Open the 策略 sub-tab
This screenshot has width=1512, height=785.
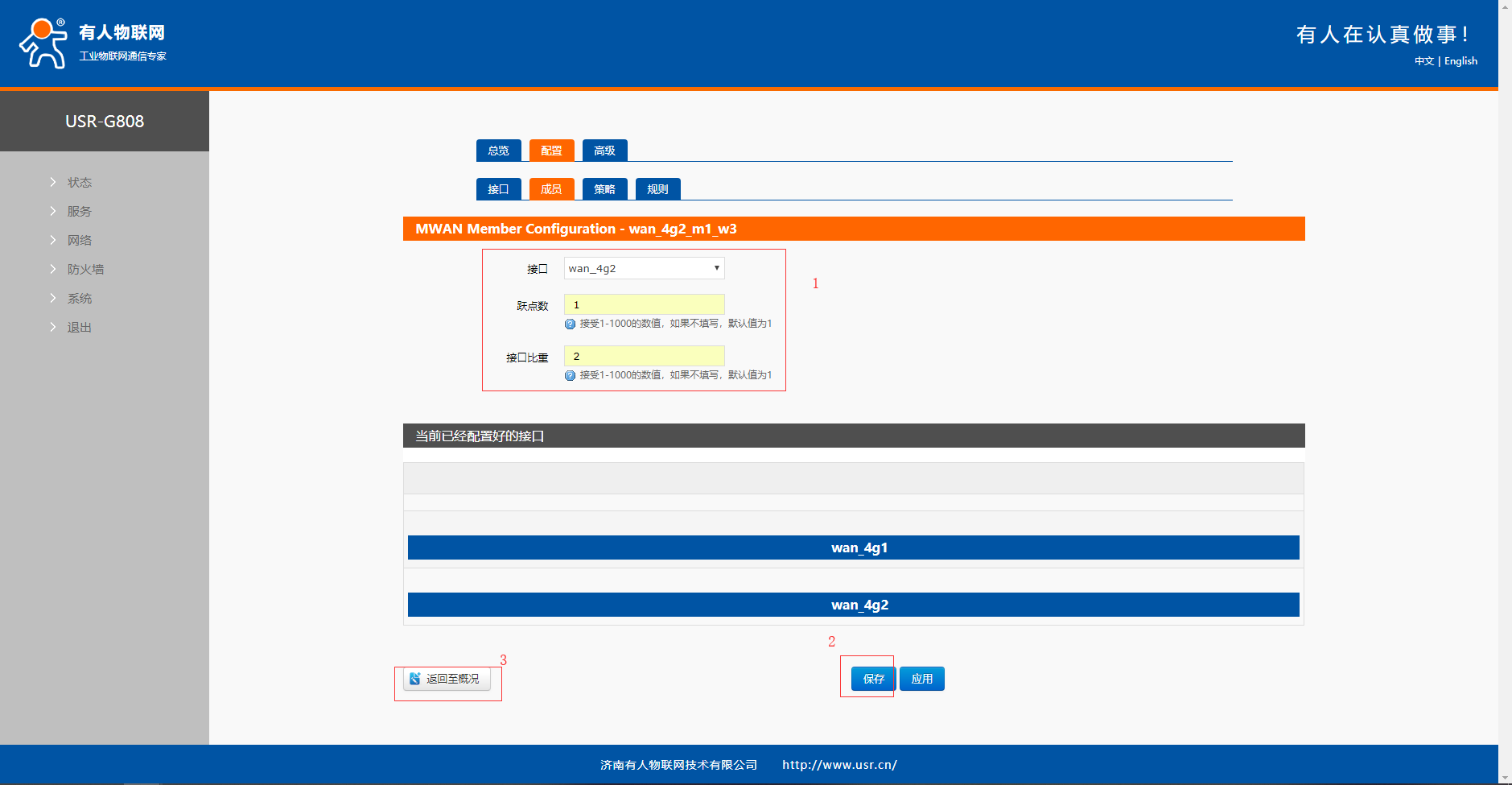coord(604,189)
